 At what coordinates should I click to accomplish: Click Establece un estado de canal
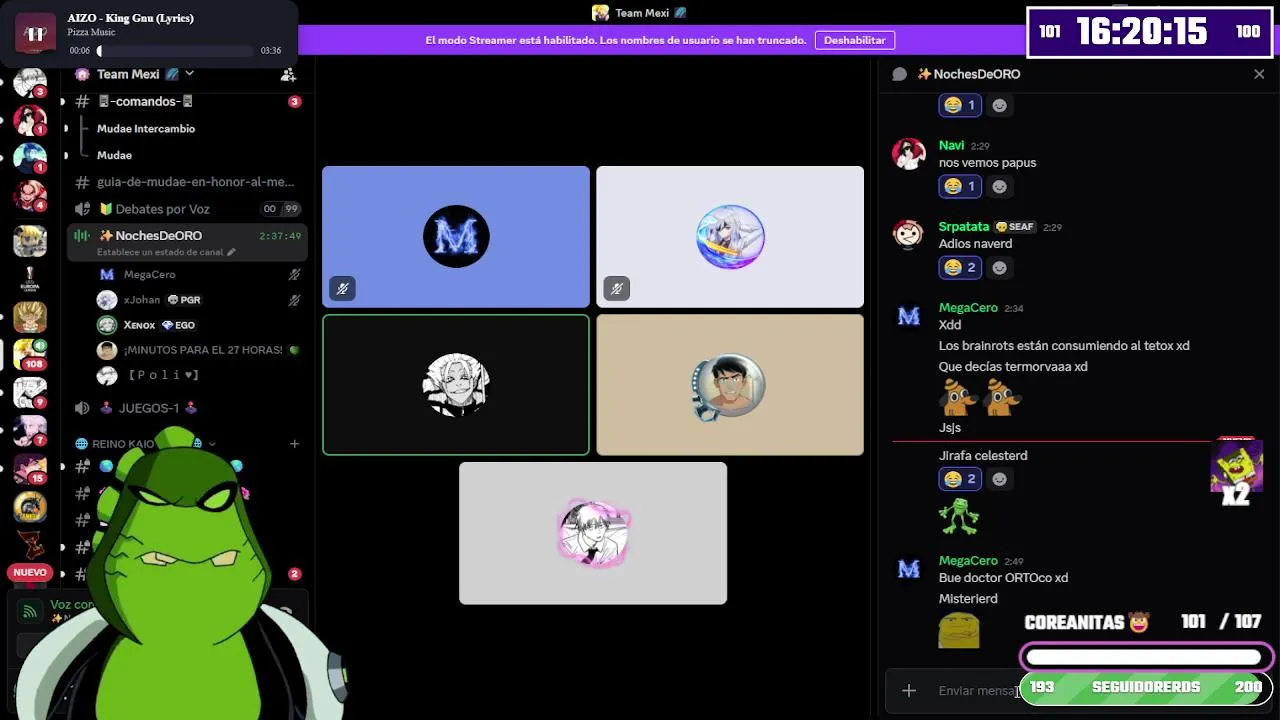(160, 252)
